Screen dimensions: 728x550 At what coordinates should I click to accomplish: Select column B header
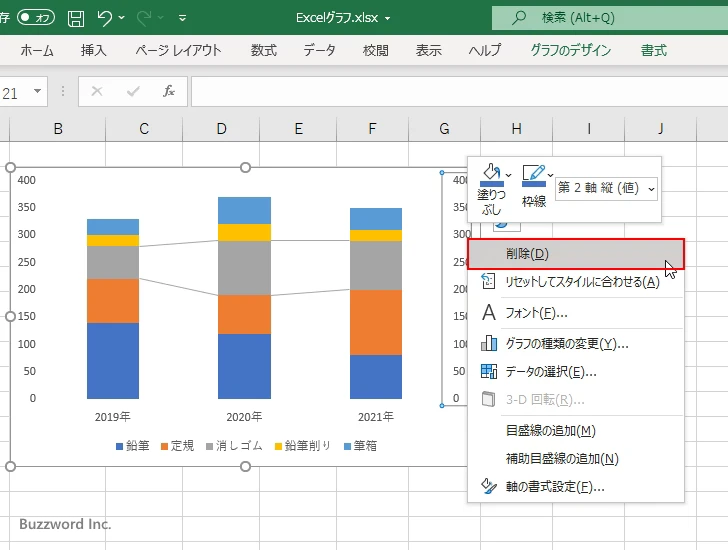pos(58,129)
